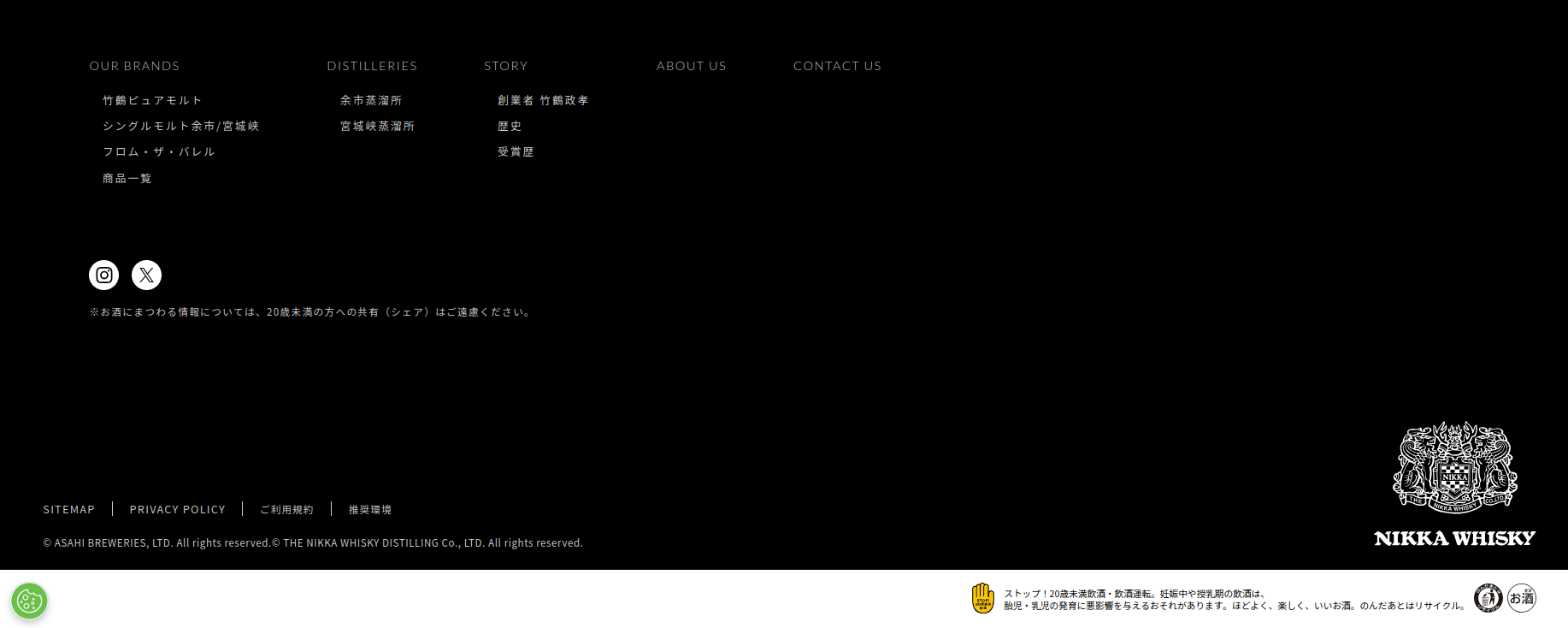
Task: Open シングルモルト余市/宮城峡 link
Action: (180, 126)
